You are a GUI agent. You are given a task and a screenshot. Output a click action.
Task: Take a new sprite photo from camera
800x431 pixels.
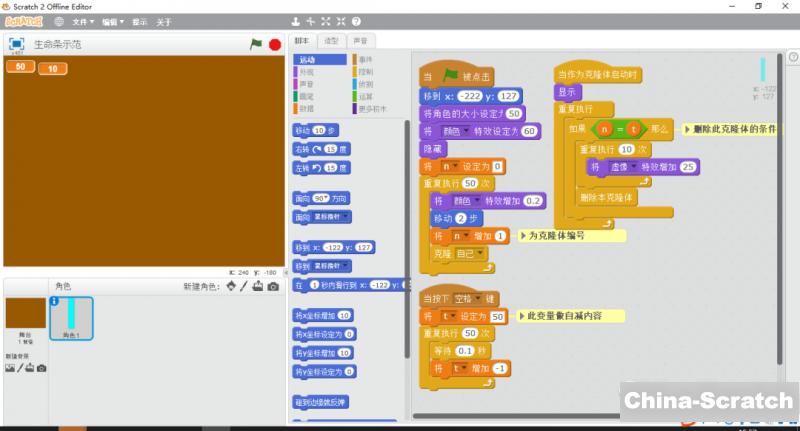click(273, 286)
